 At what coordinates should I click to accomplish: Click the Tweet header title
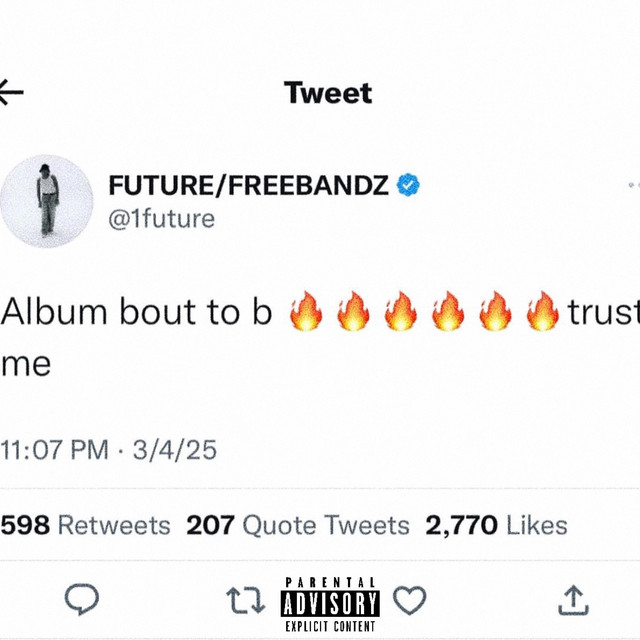[x=328, y=93]
